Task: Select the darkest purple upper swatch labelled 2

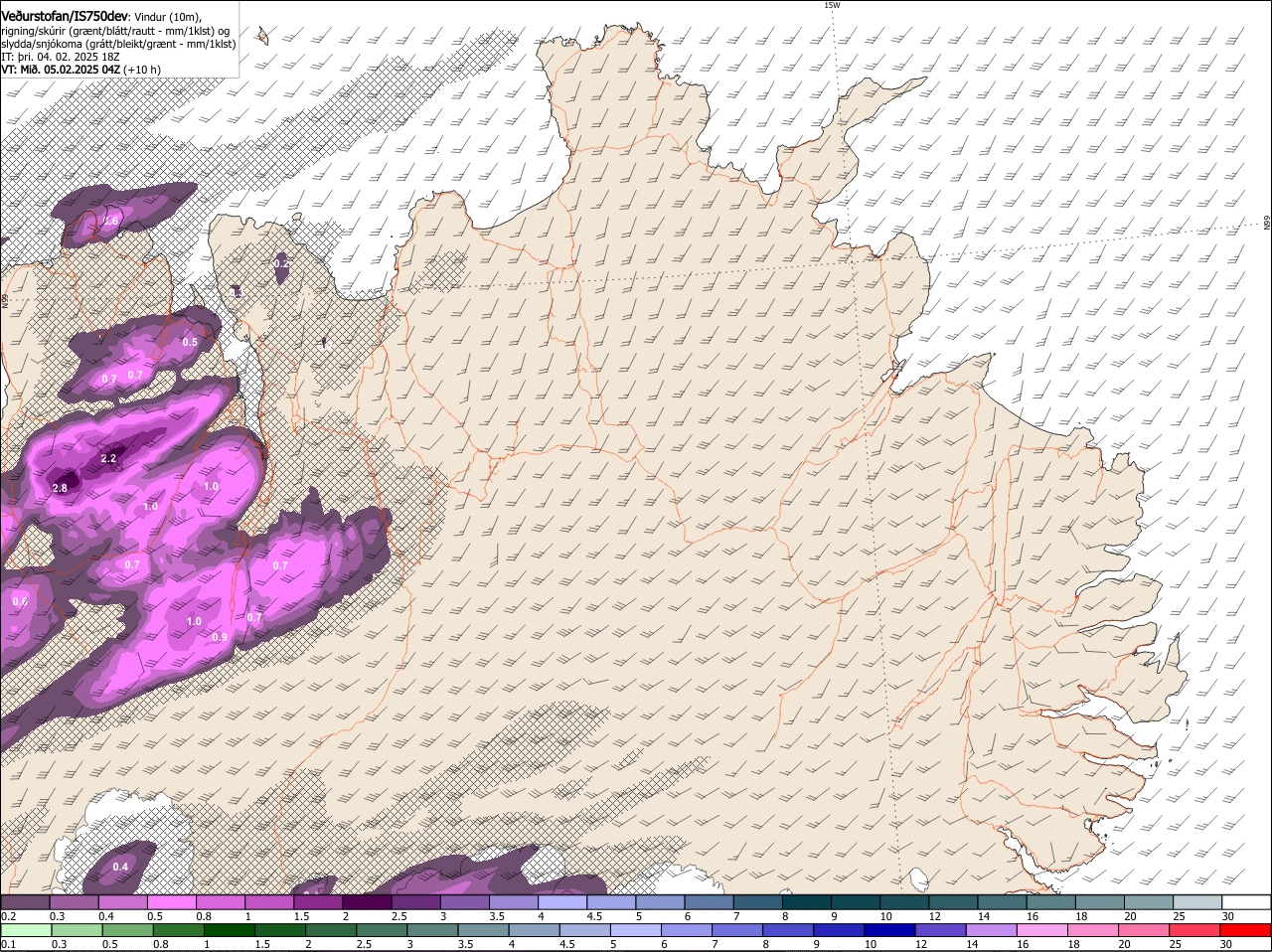Action: 367,901
